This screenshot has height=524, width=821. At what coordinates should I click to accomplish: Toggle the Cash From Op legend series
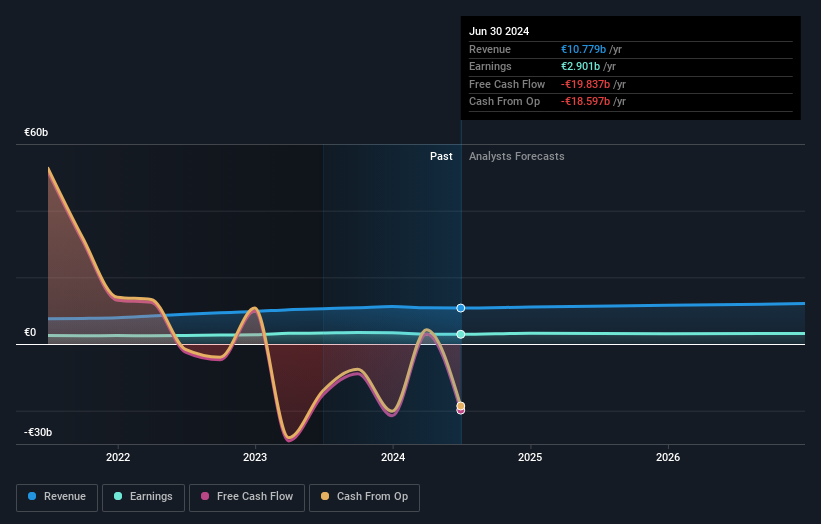click(364, 497)
